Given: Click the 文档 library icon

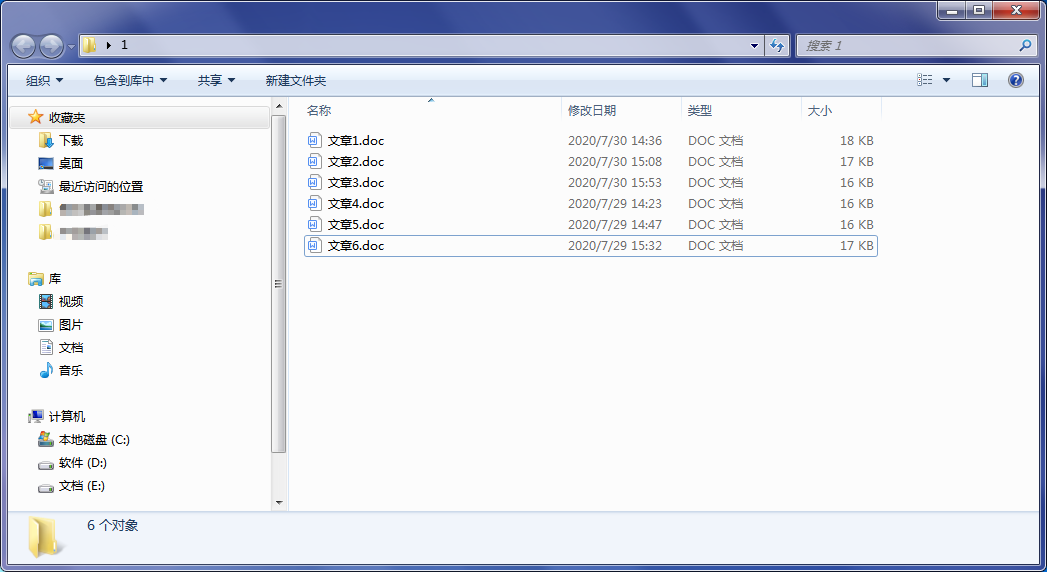Looking at the screenshot, I should (45, 348).
